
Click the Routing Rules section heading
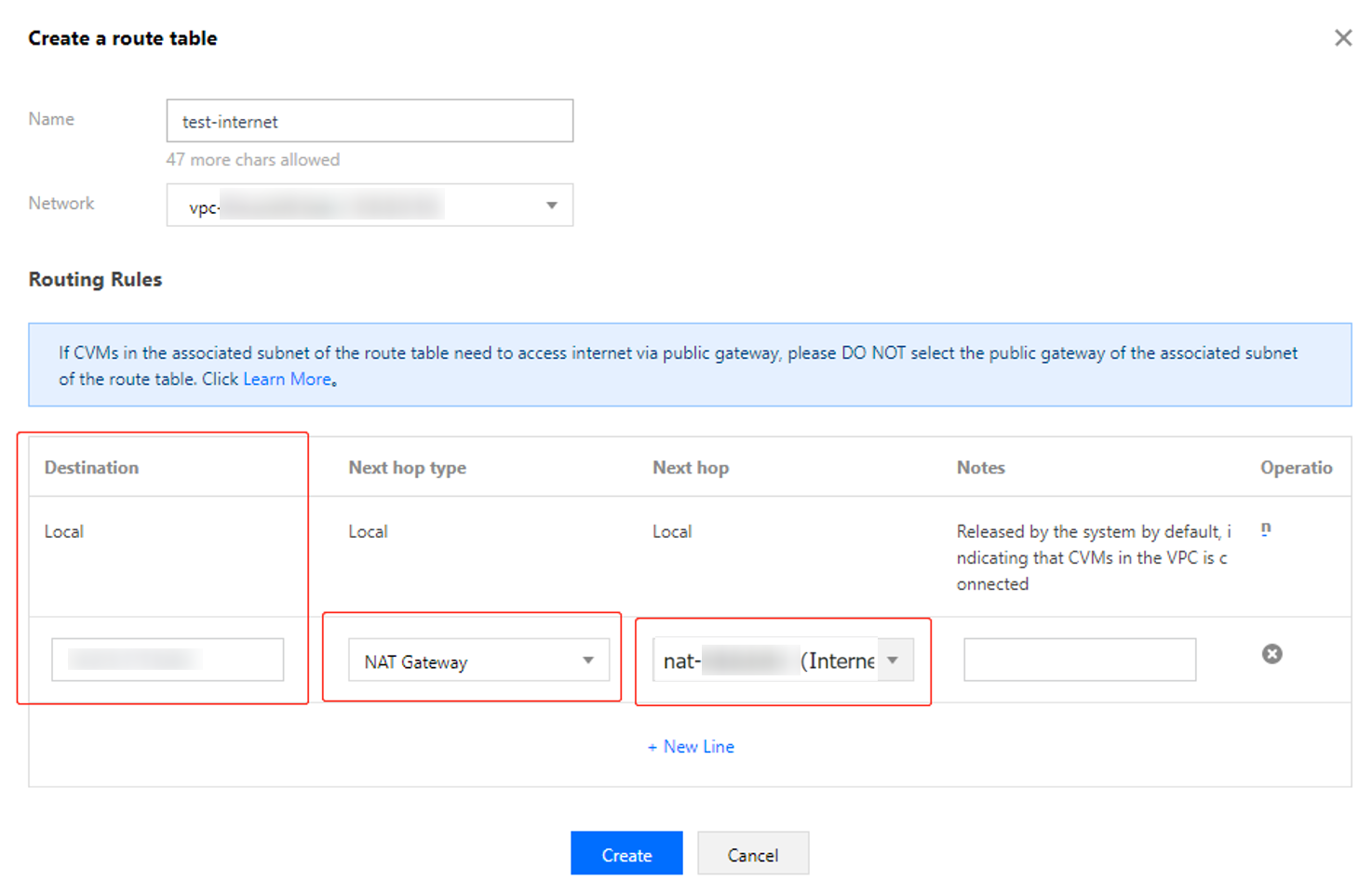[95, 280]
